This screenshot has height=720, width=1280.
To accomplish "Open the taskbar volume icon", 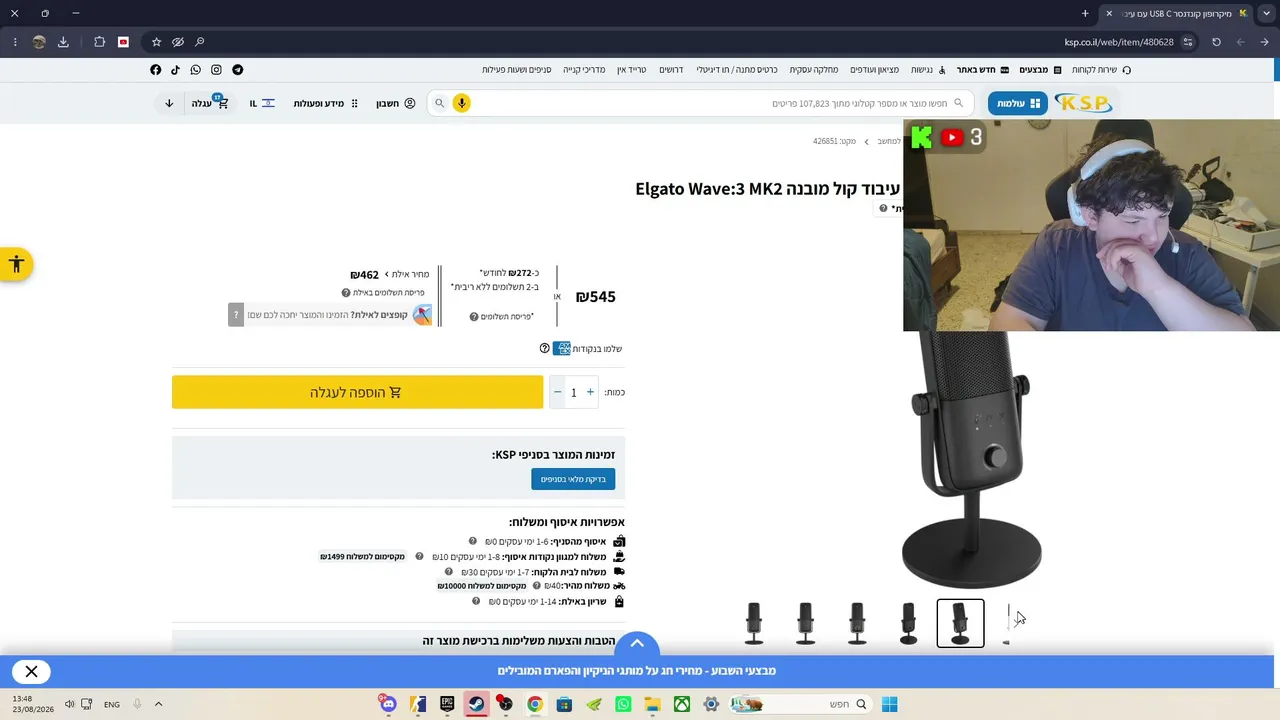I will (x=69, y=704).
